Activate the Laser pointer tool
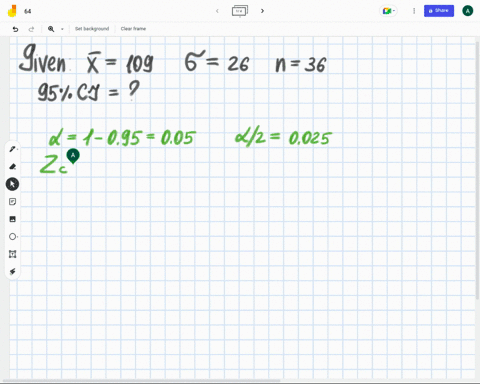 point(13,272)
